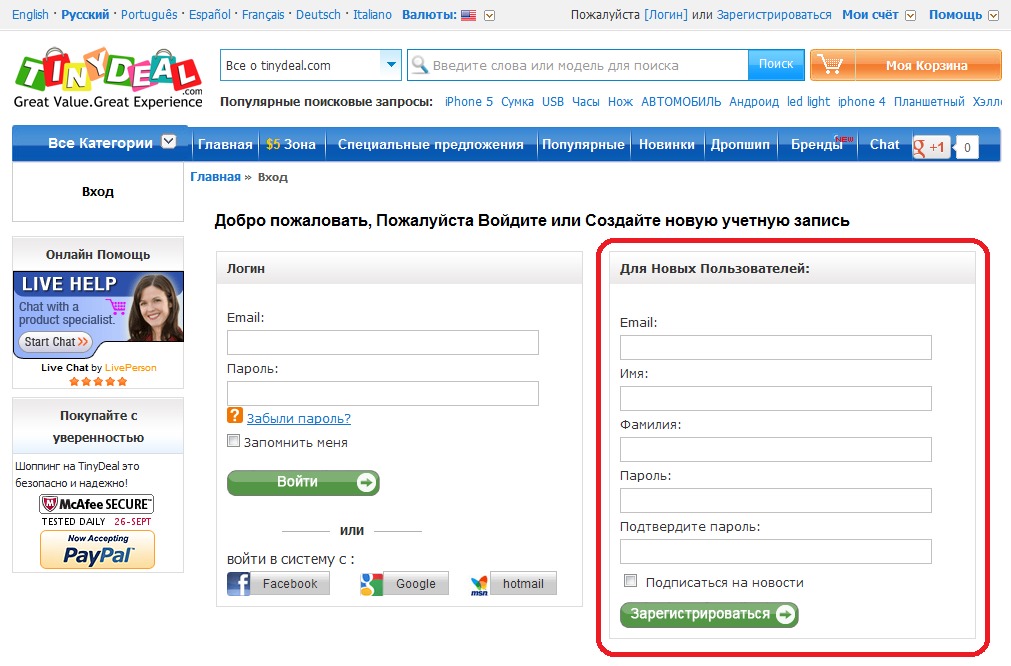Click the MSN hotmail login icon
The height and width of the screenshot is (666, 1011).
click(480, 584)
